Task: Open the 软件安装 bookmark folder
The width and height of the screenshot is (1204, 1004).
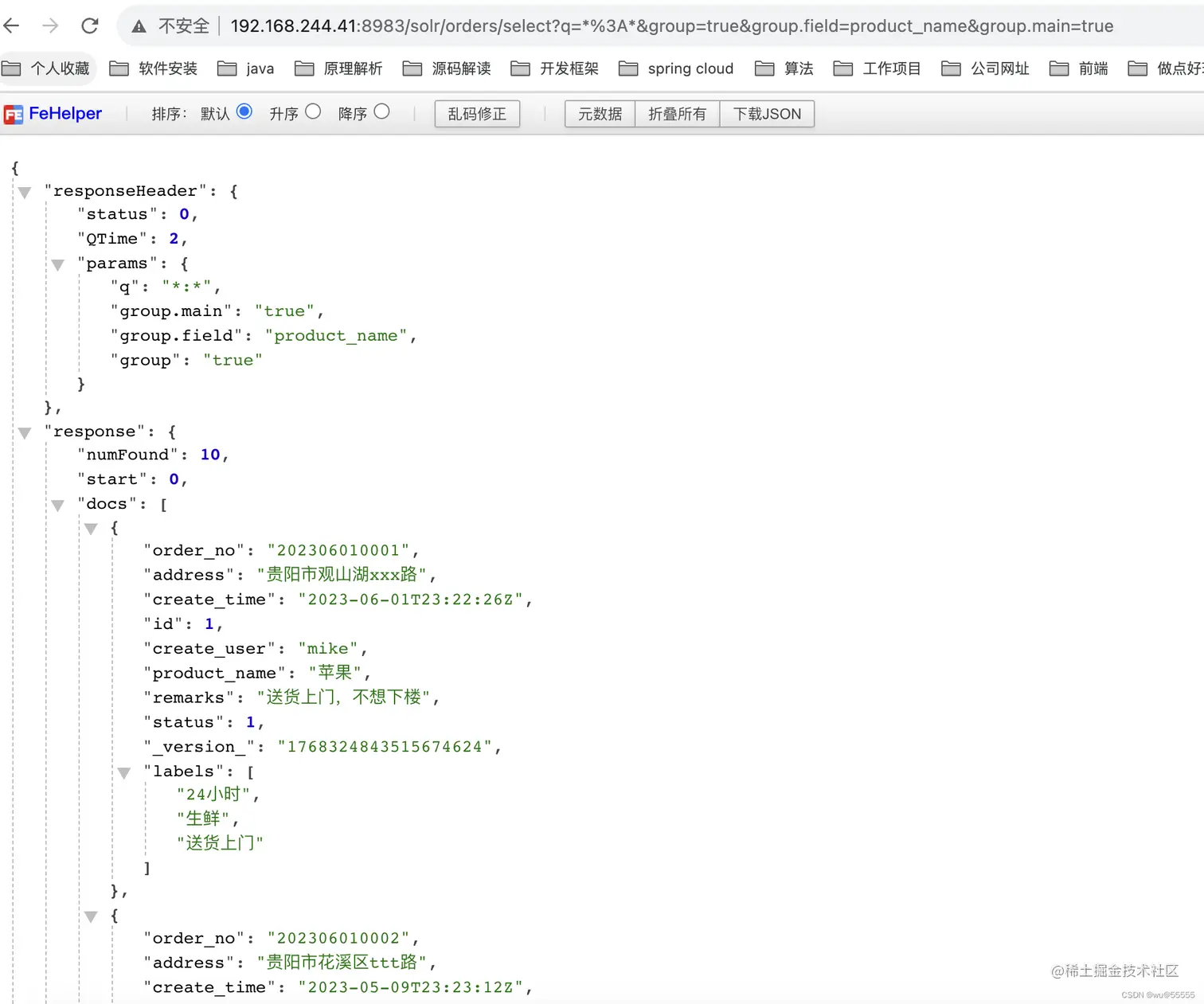Action: (x=154, y=68)
